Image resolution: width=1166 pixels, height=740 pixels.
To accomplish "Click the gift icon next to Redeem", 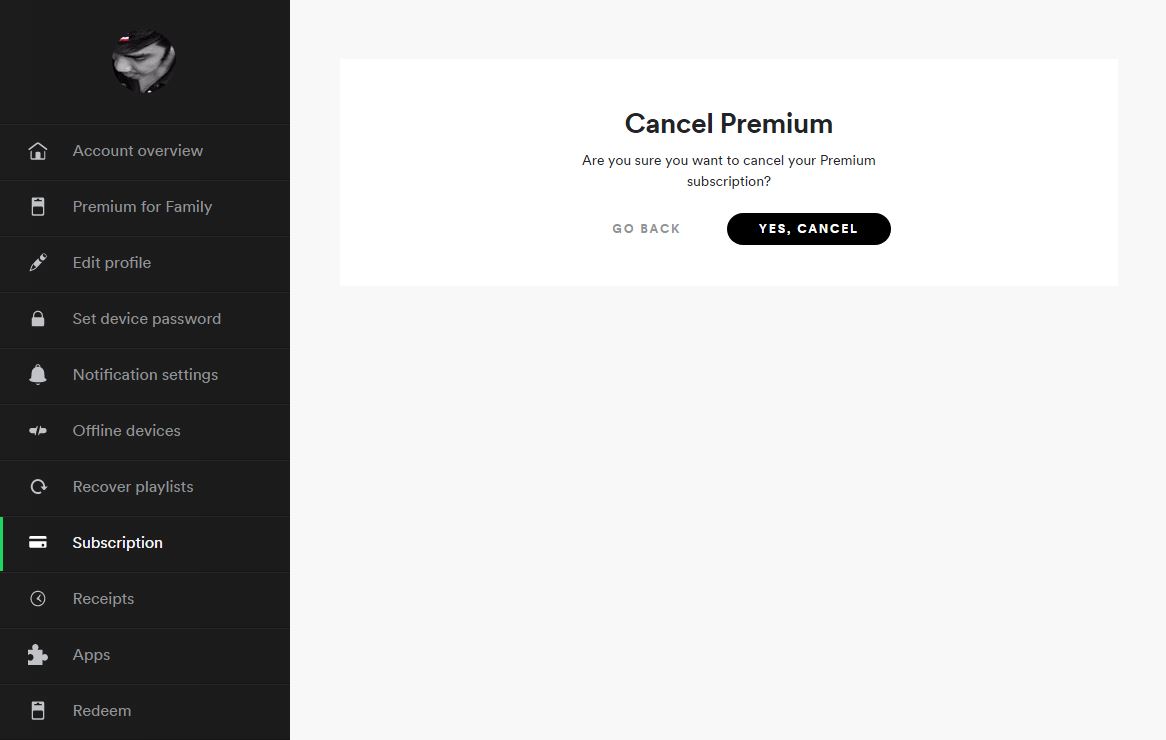I will [38, 710].
